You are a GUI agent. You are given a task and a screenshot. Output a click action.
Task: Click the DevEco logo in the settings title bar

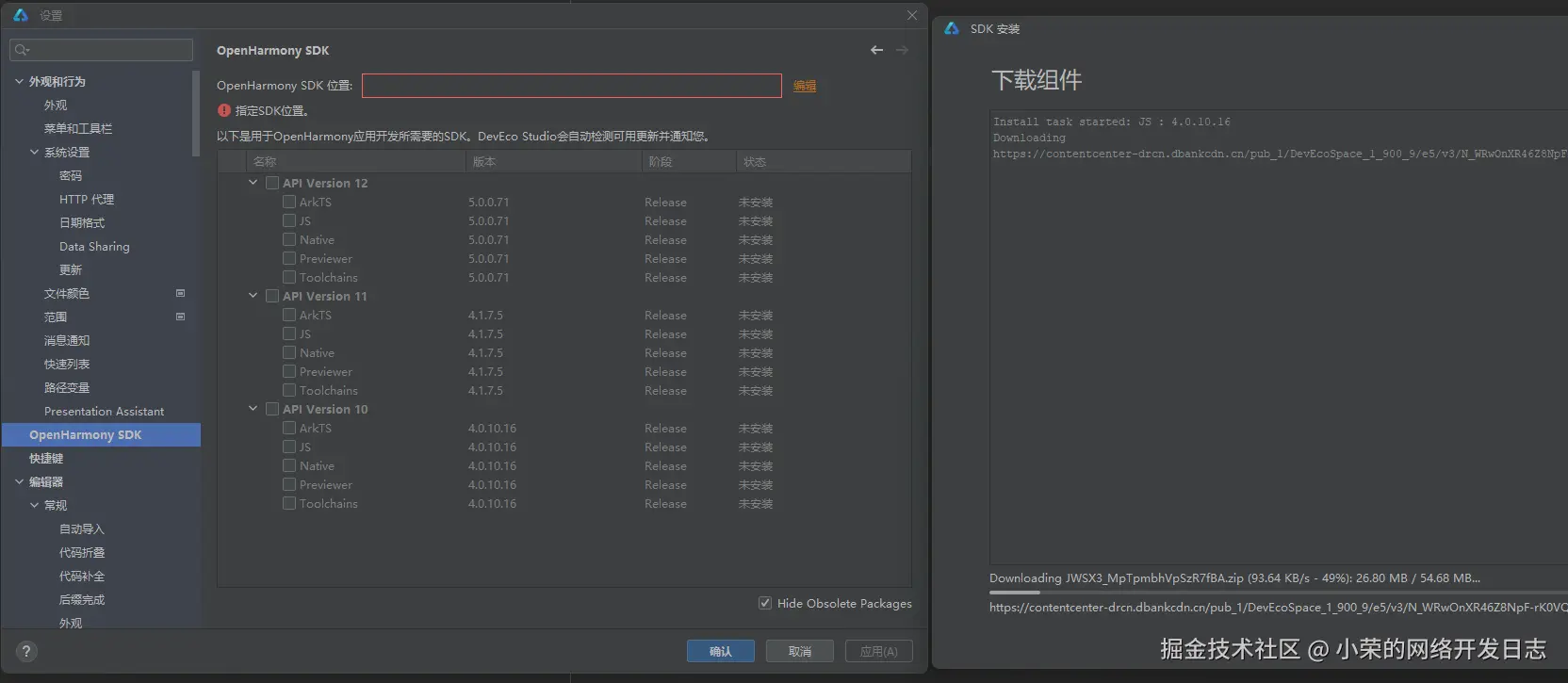point(20,15)
